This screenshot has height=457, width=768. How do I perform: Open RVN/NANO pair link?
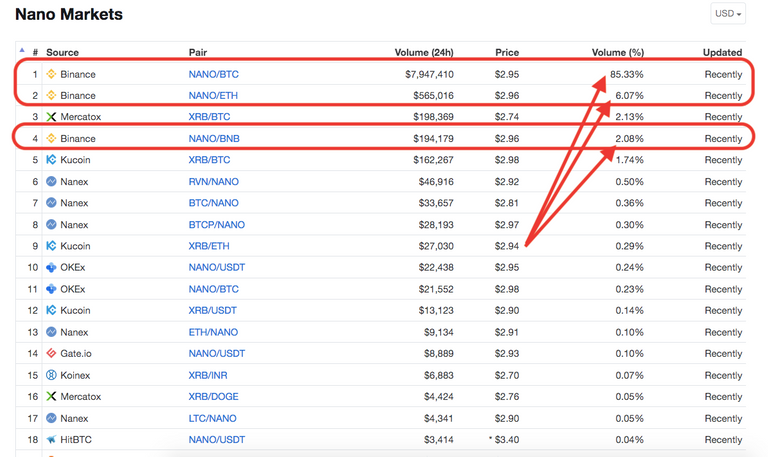[x=214, y=182]
